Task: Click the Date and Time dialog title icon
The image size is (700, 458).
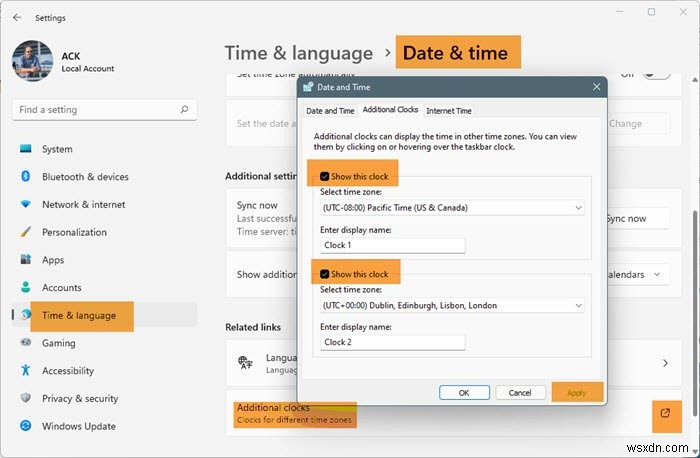Action: 308,87
